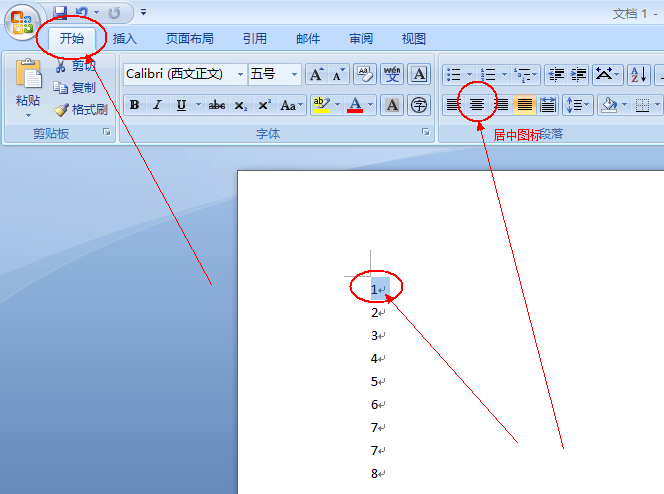This screenshot has width=664, height=494.
Task: Center the paragraph text
Action: pyautogui.click(x=477, y=105)
